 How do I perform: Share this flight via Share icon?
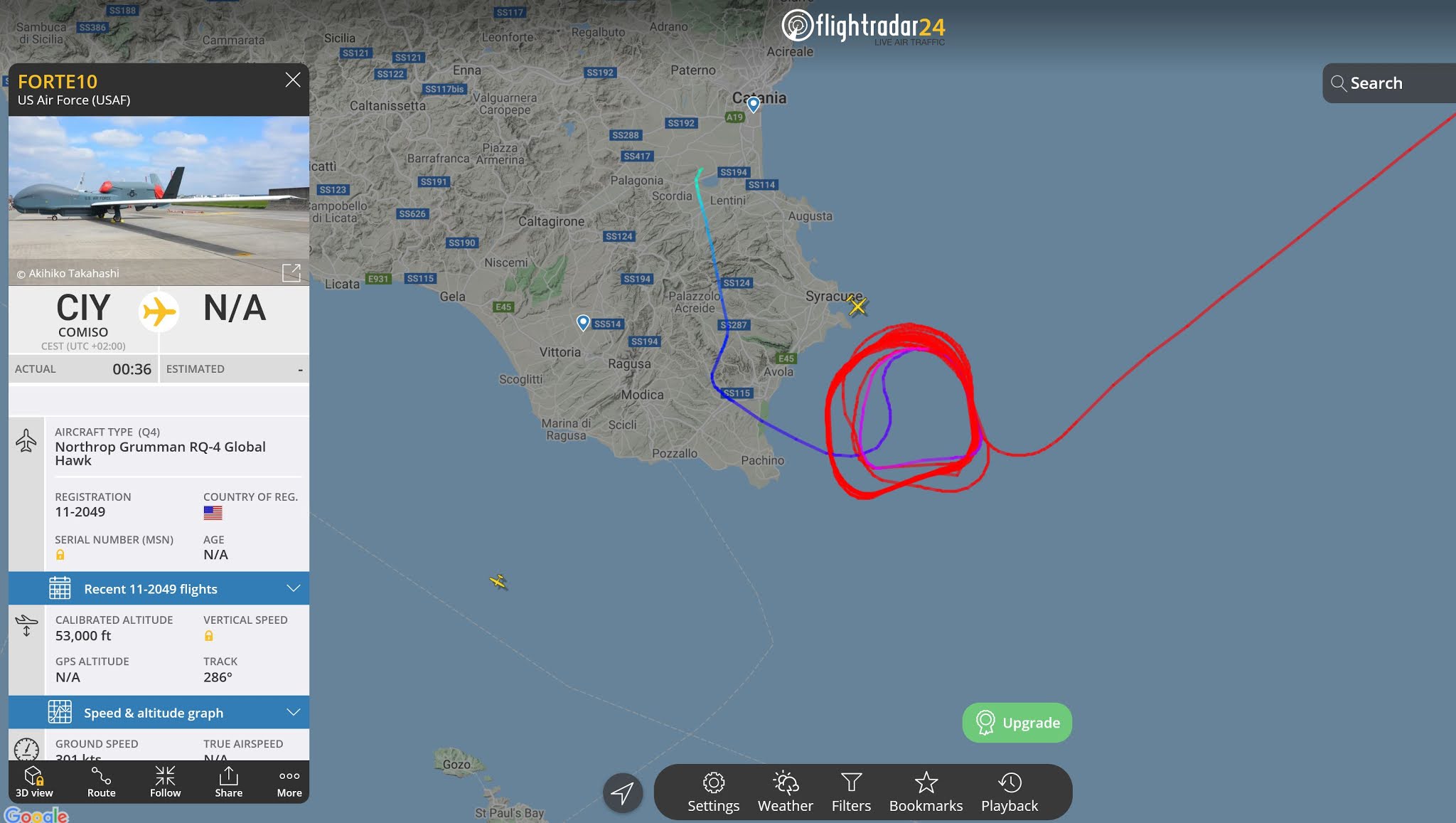pos(229,782)
